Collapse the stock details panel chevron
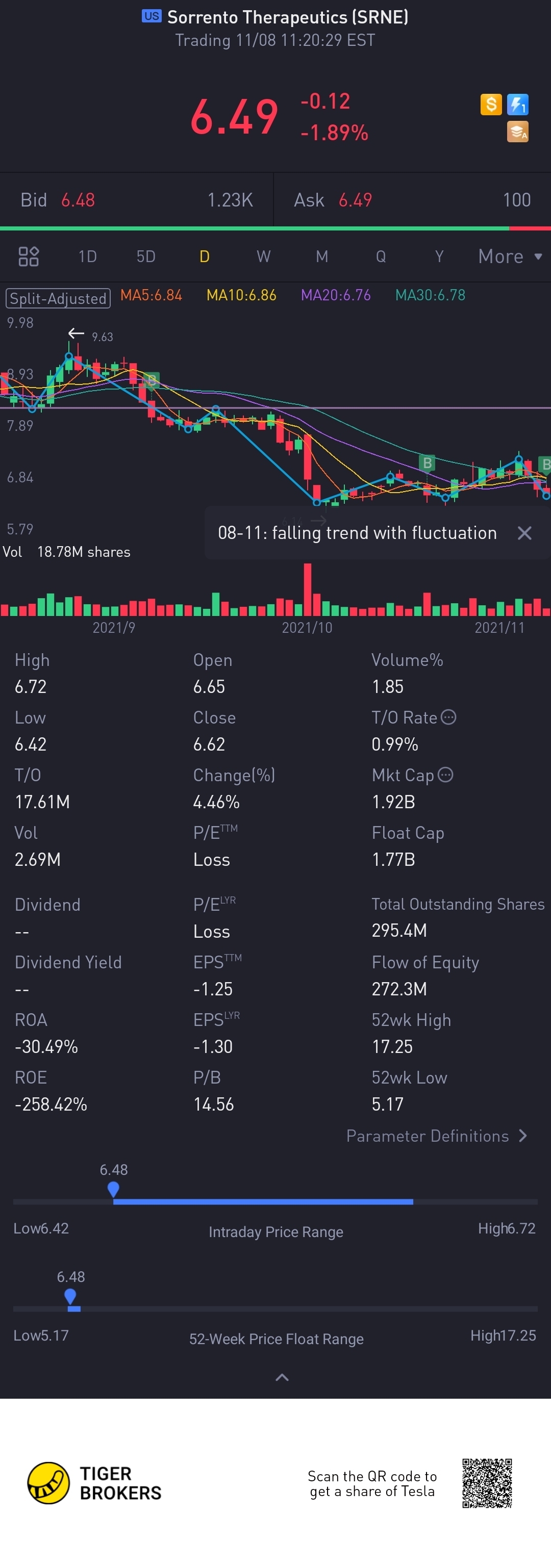551x1568 pixels. [x=282, y=1377]
